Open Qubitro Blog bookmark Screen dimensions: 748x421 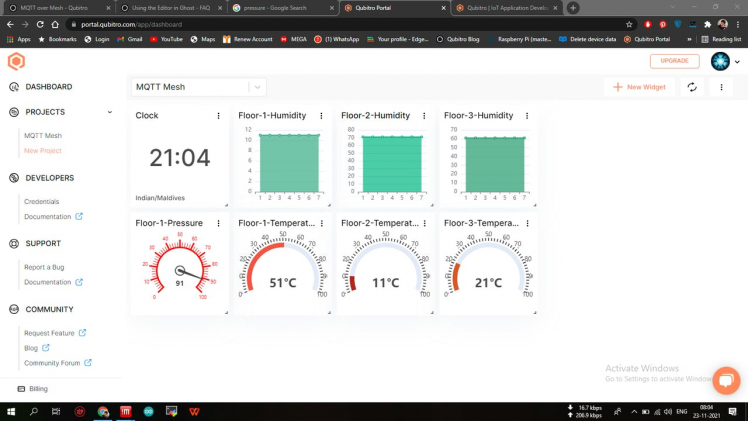point(458,39)
